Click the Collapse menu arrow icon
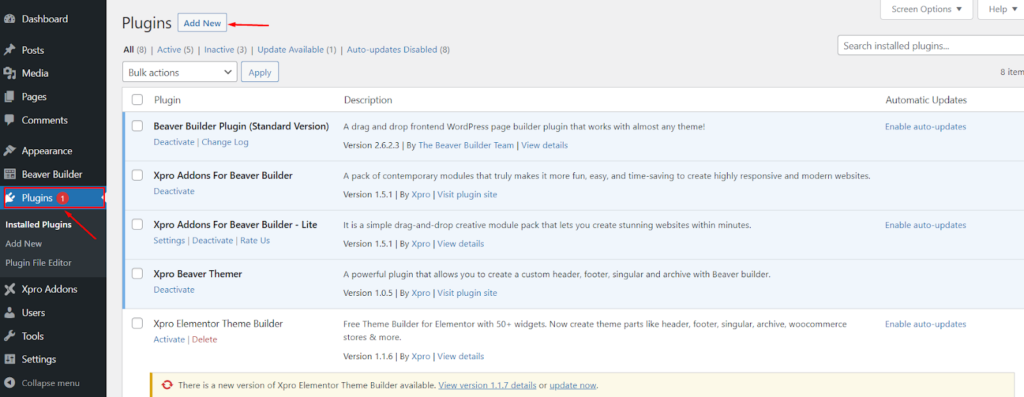 [x=10, y=383]
